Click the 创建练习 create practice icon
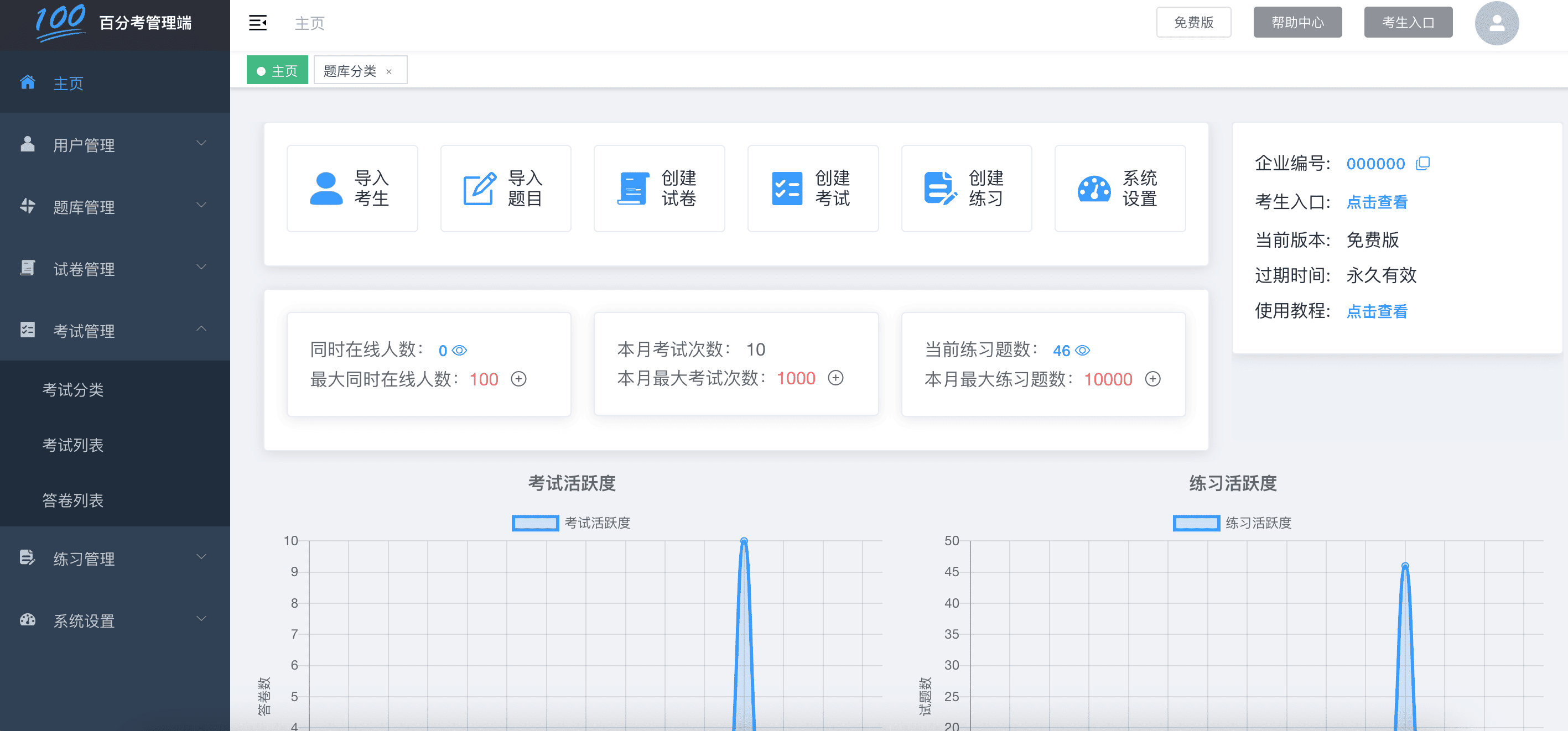This screenshot has width=1568, height=731. point(967,188)
